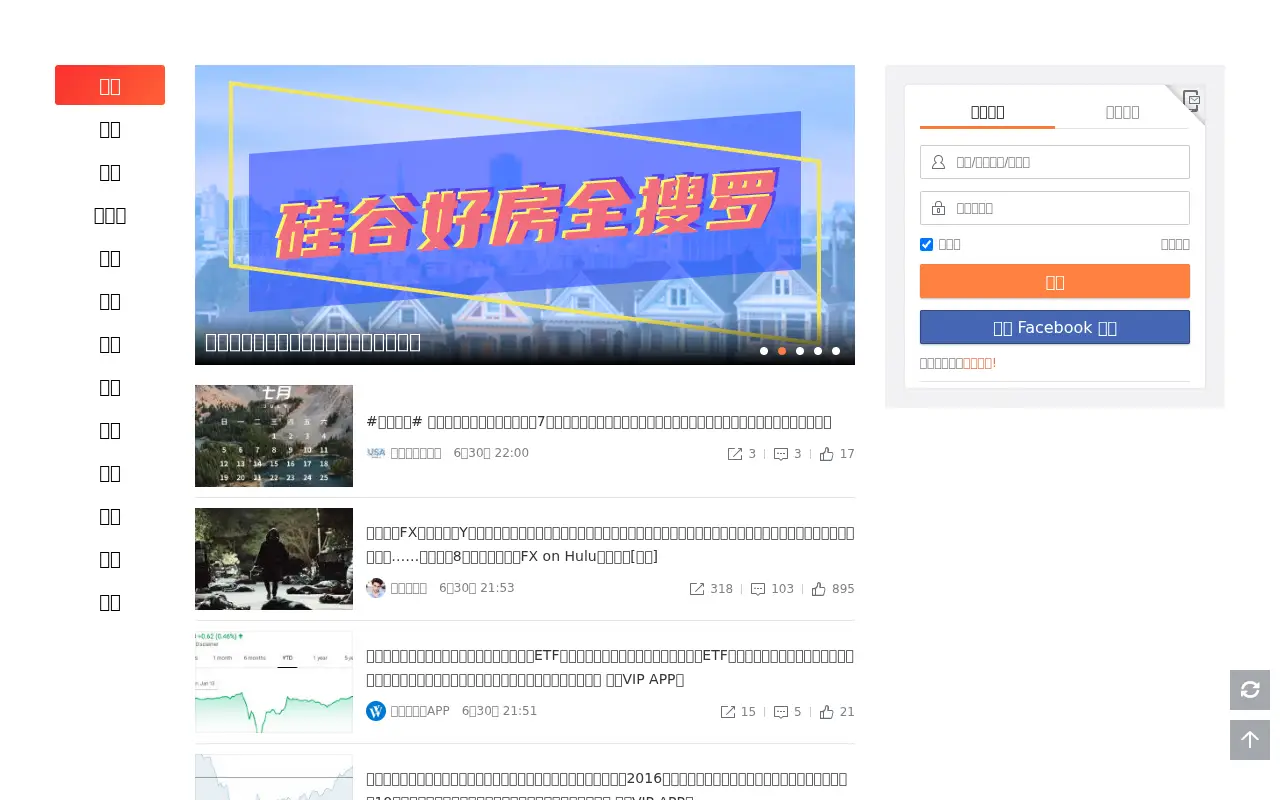Screen dimensions: 1280x800
Task: Open the post headline mentioning FX on Hulu
Action: [x=610, y=545]
